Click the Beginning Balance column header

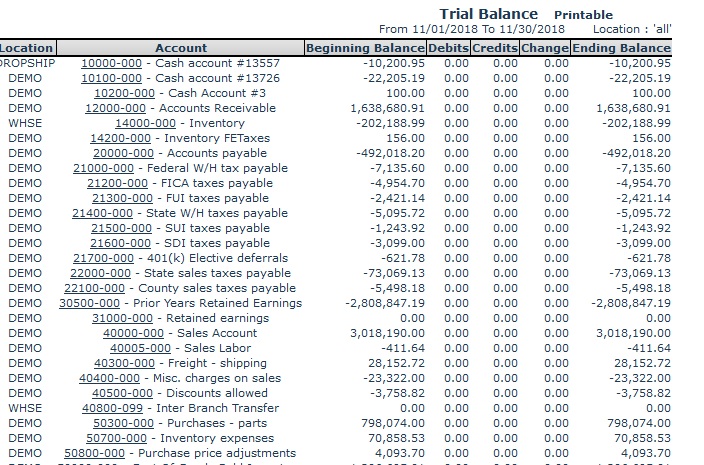coord(365,48)
